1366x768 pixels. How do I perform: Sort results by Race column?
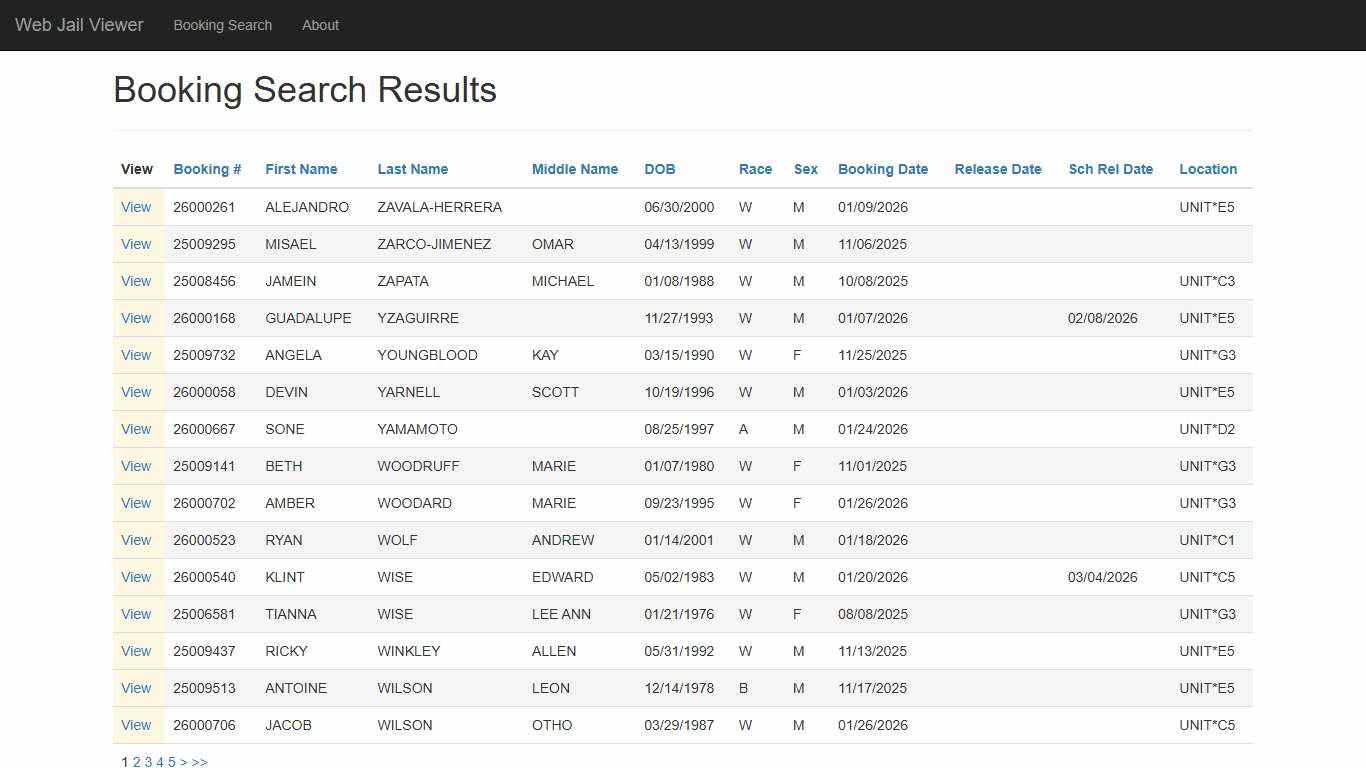[755, 169]
